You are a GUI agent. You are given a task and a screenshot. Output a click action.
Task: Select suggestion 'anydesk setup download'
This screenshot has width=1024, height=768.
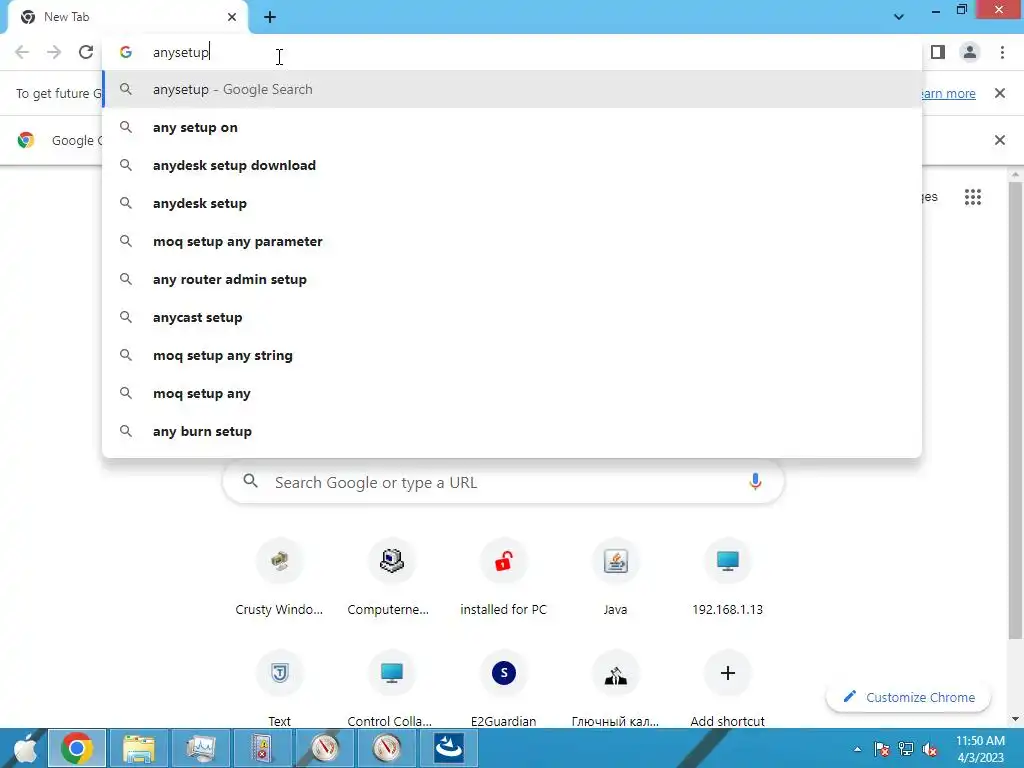512,165
